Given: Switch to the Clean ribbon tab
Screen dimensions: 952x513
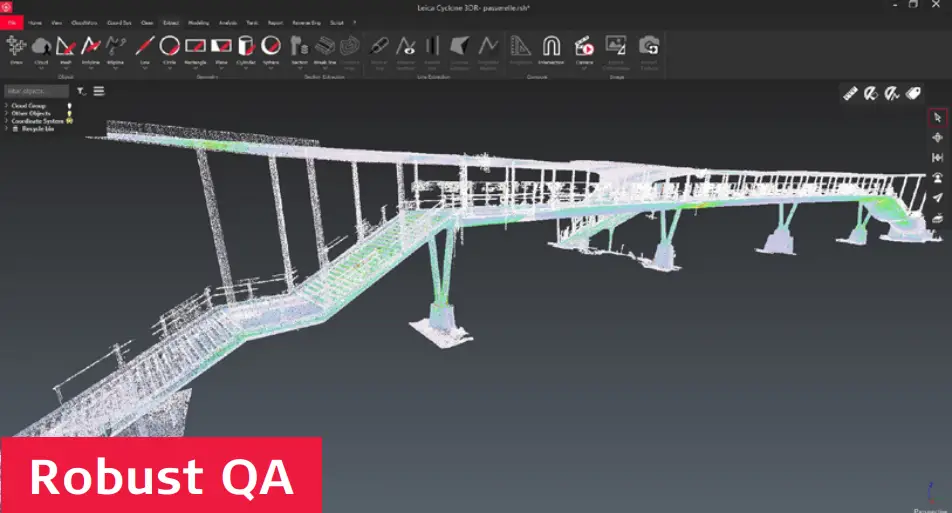Looking at the screenshot, I should coord(148,23).
